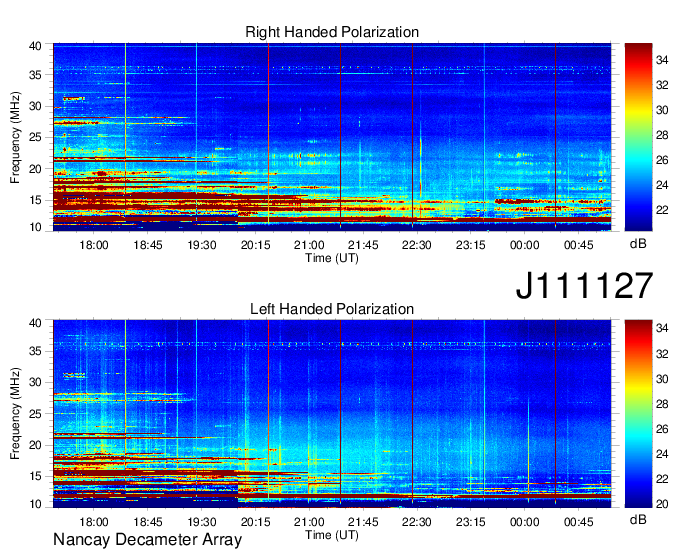Click the Left Handed Polarization colorbar
This screenshot has width=680, height=552.
[638, 414]
